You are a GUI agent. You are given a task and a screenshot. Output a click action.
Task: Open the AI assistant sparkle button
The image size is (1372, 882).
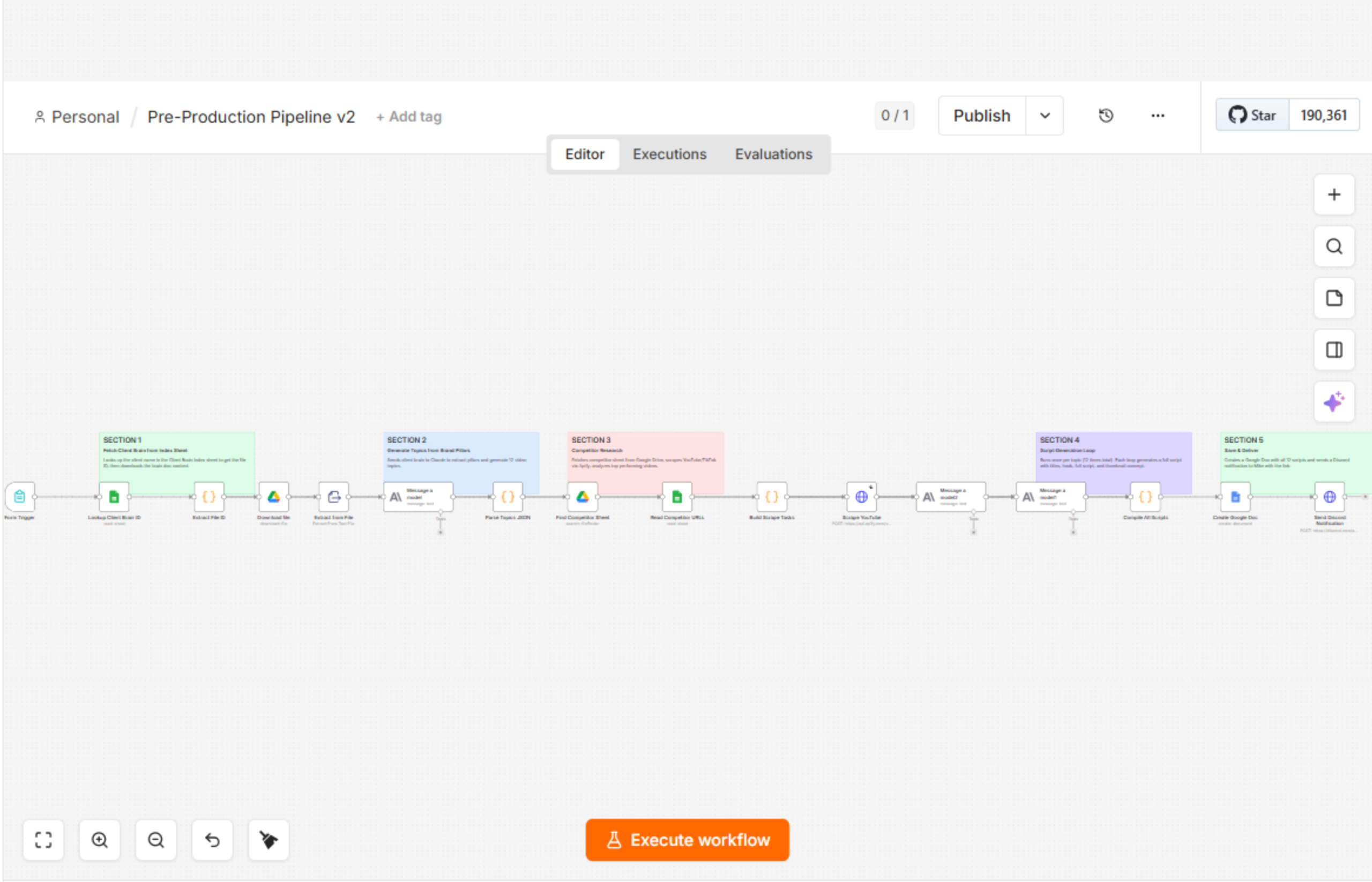1334,401
